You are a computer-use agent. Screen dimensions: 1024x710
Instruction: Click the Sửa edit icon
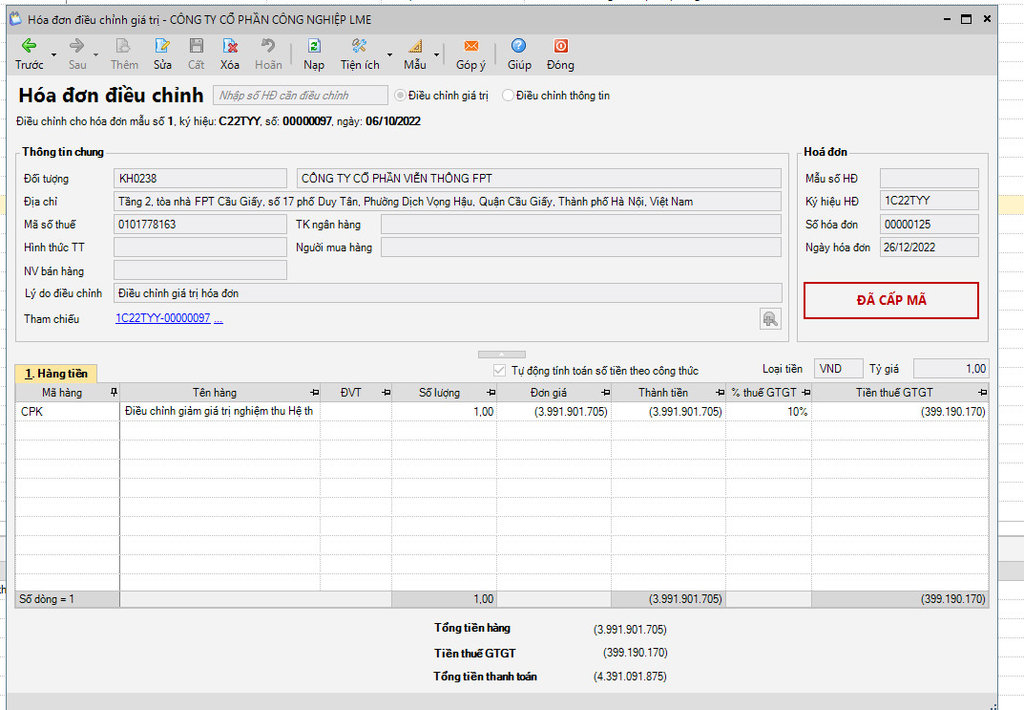click(x=162, y=46)
